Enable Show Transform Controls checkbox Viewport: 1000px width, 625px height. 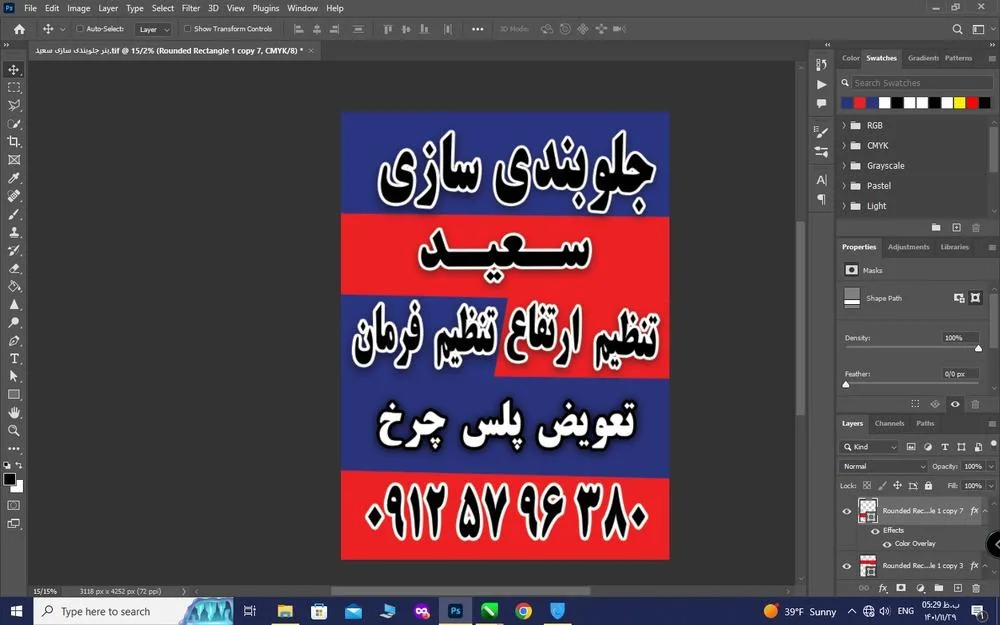188,29
